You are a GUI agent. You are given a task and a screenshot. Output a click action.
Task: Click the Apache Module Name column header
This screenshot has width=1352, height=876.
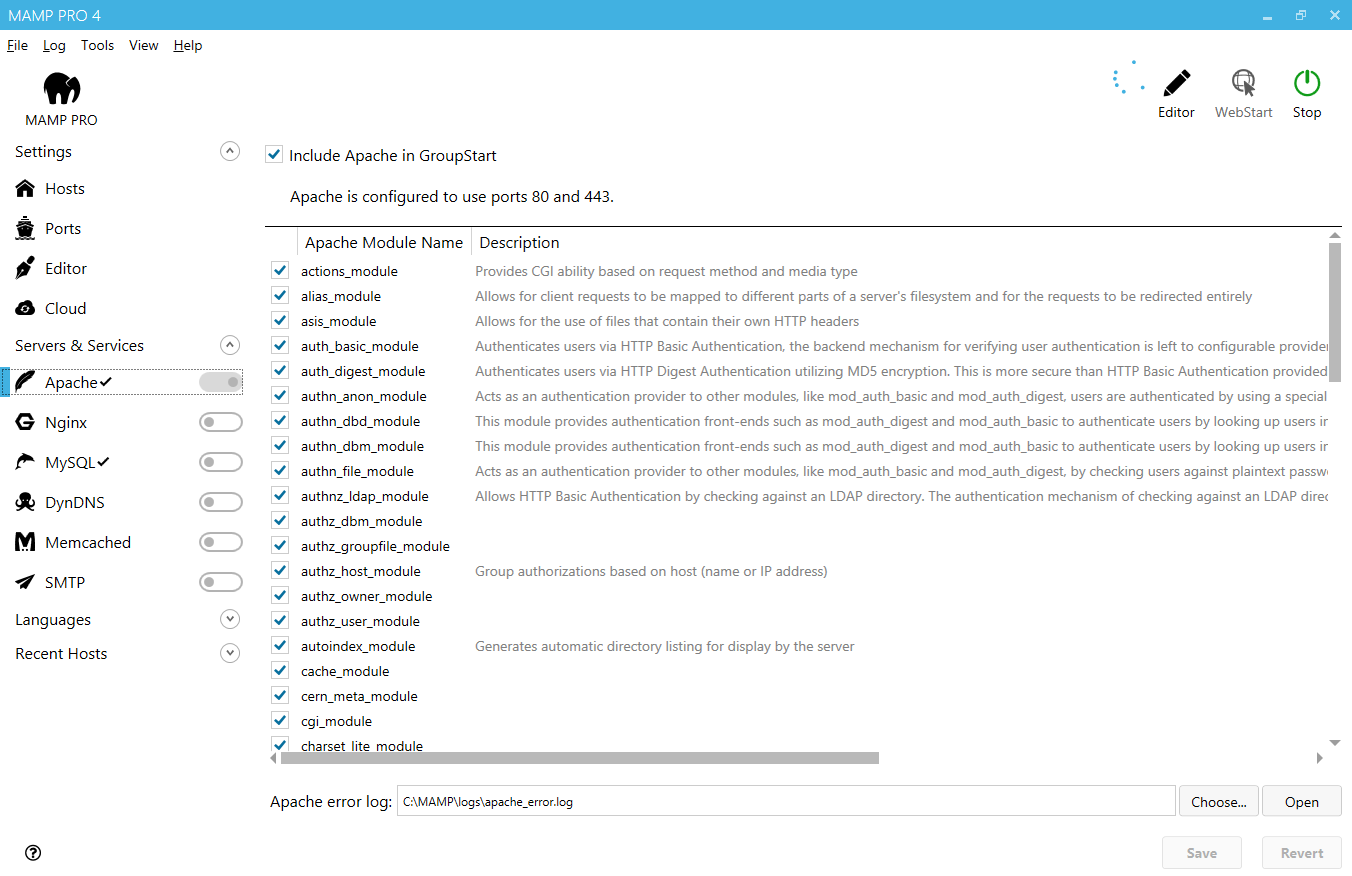[x=384, y=242]
